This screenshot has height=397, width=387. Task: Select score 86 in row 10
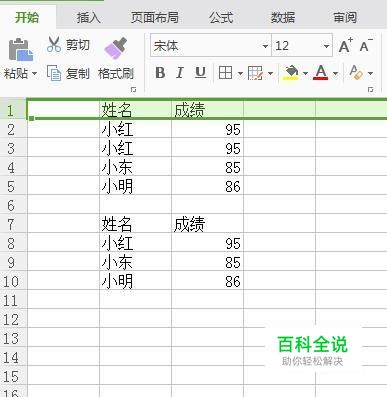pyautogui.click(x=207, y=281)
